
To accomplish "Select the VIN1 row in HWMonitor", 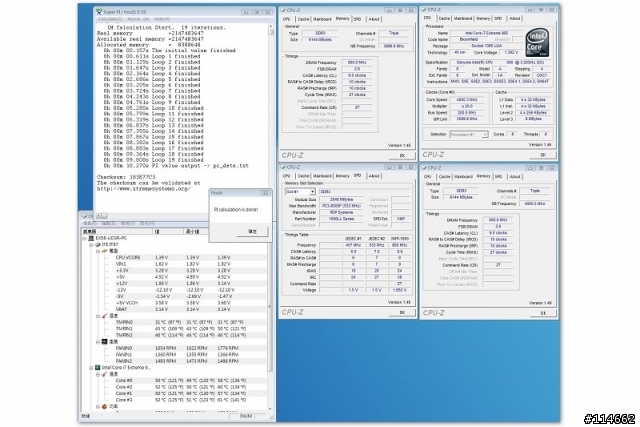I will [x=175, y=264].
